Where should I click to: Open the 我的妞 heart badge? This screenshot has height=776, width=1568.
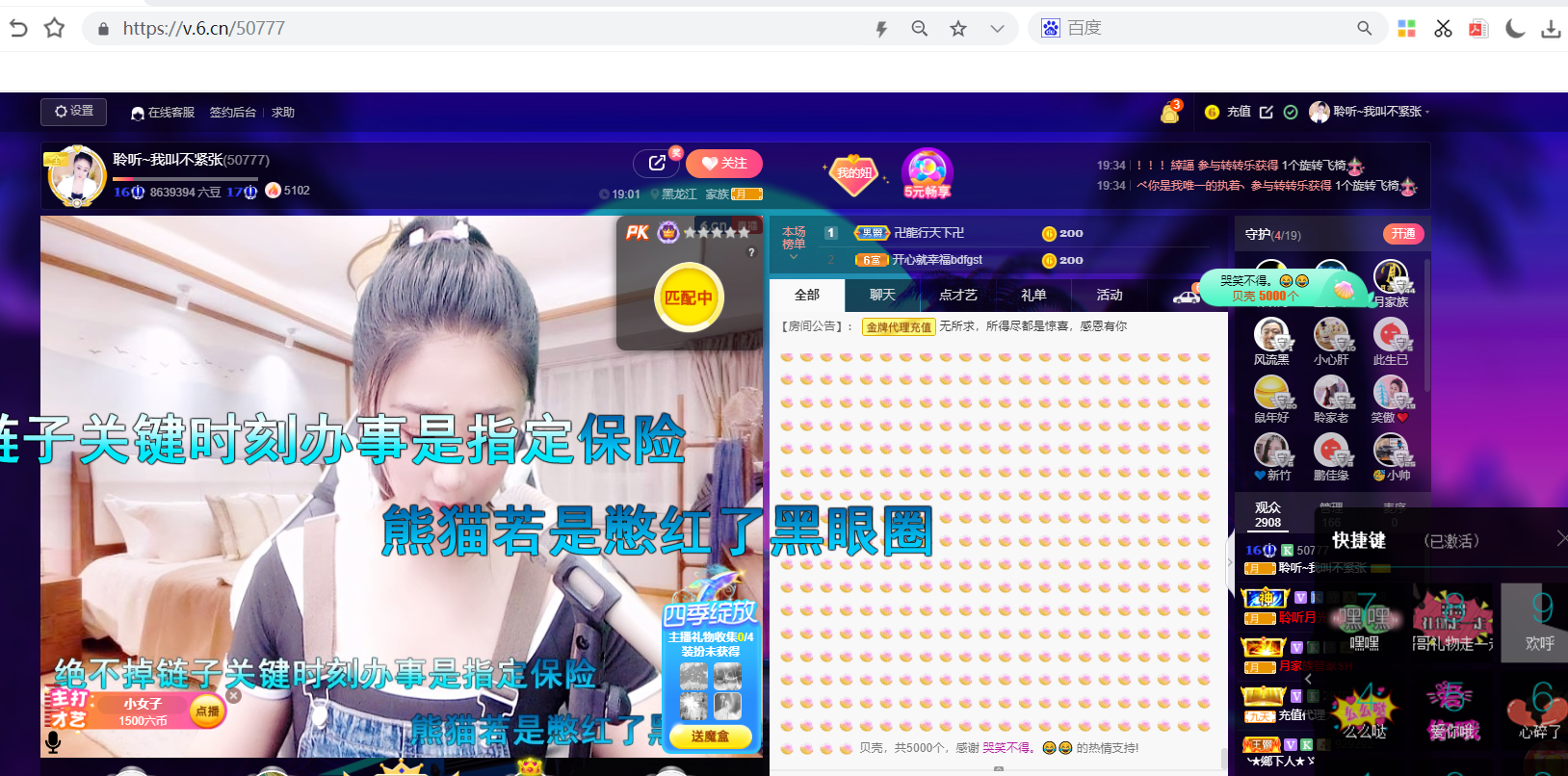point(853,174)
